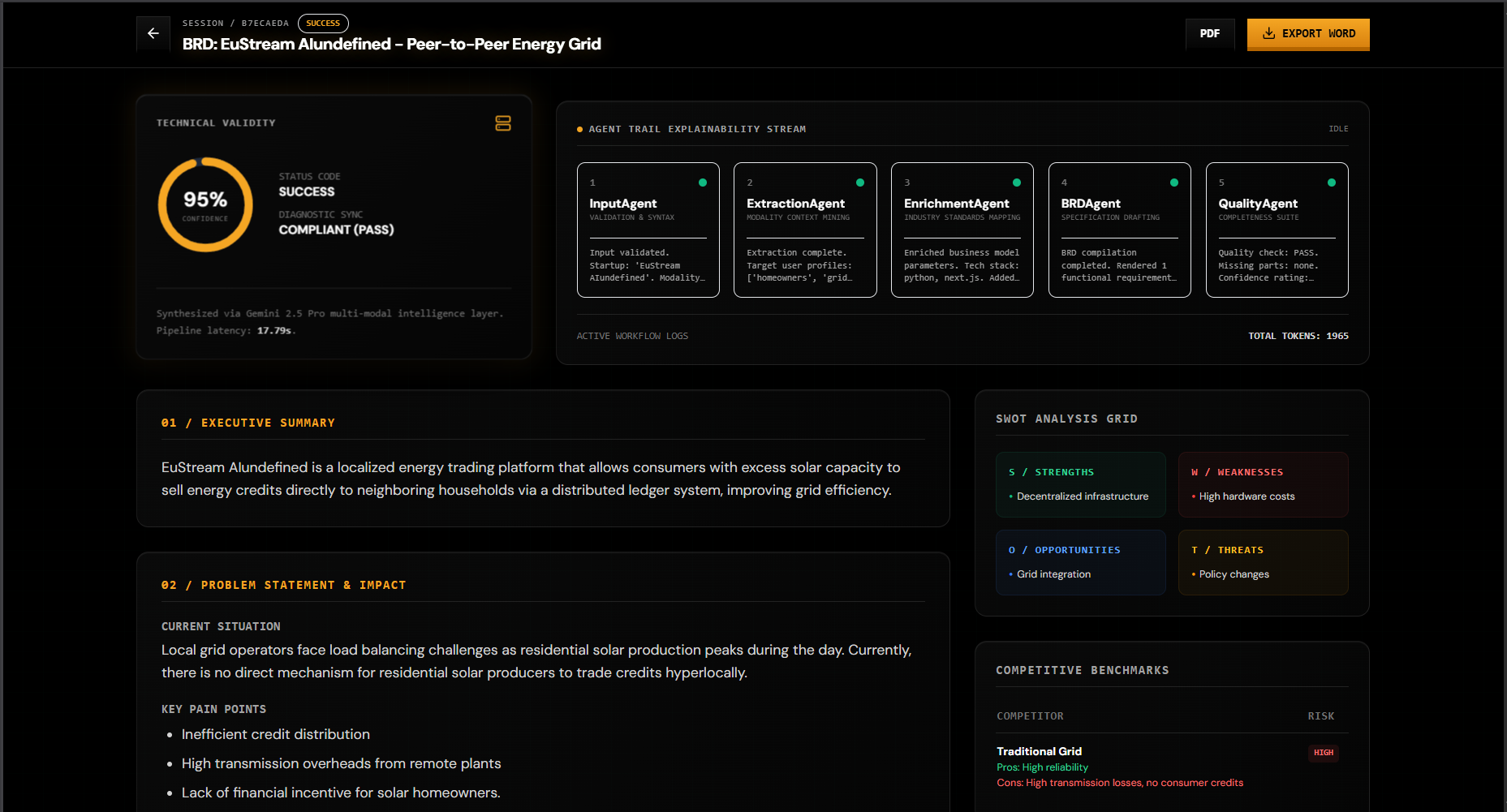Viewport: 1507px width, 812px height.
Task: Click the Export Word button
Action: [x=1308, y=34]
